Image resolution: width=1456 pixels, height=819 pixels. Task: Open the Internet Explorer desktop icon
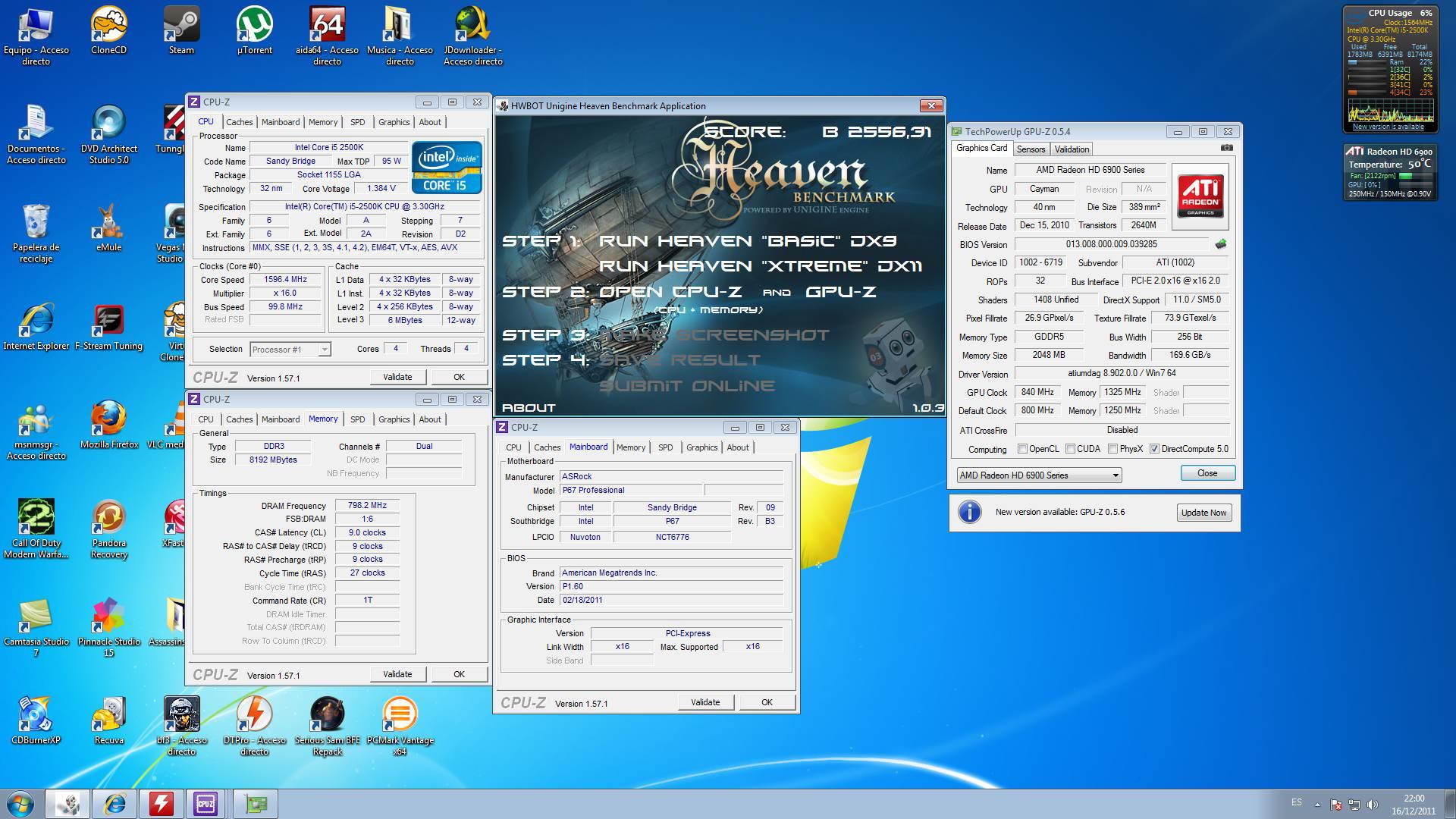pyautogui.click(x=36, y=327)
